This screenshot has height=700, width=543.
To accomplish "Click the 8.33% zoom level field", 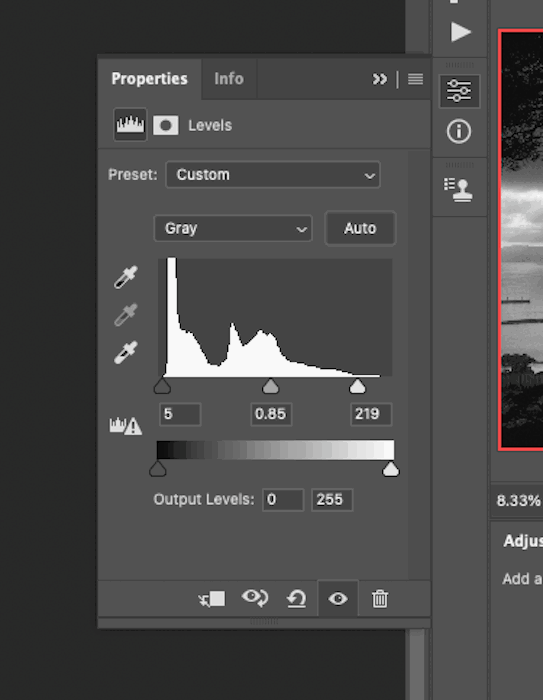I will pos(518,500).
